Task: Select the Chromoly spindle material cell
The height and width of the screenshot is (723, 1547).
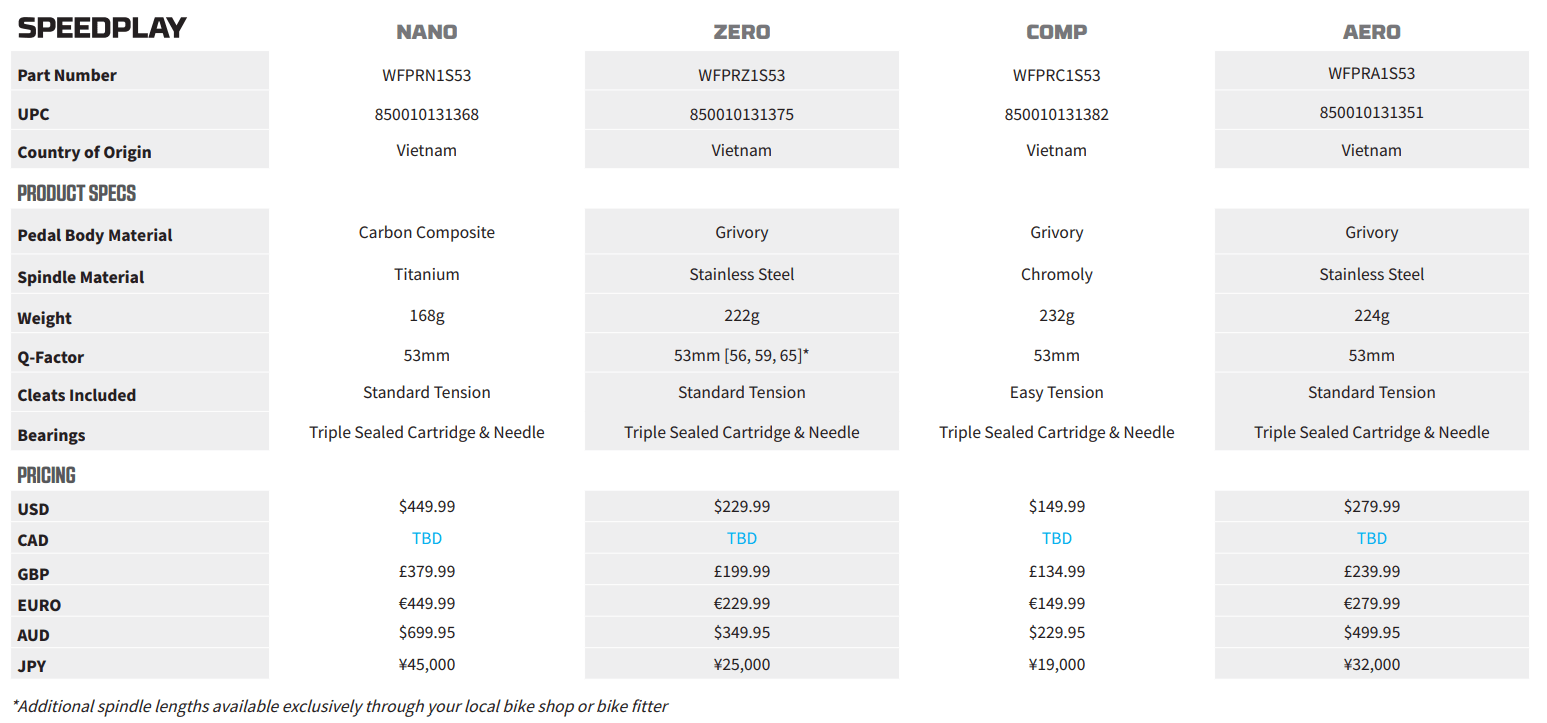Action: (1057, 274)
